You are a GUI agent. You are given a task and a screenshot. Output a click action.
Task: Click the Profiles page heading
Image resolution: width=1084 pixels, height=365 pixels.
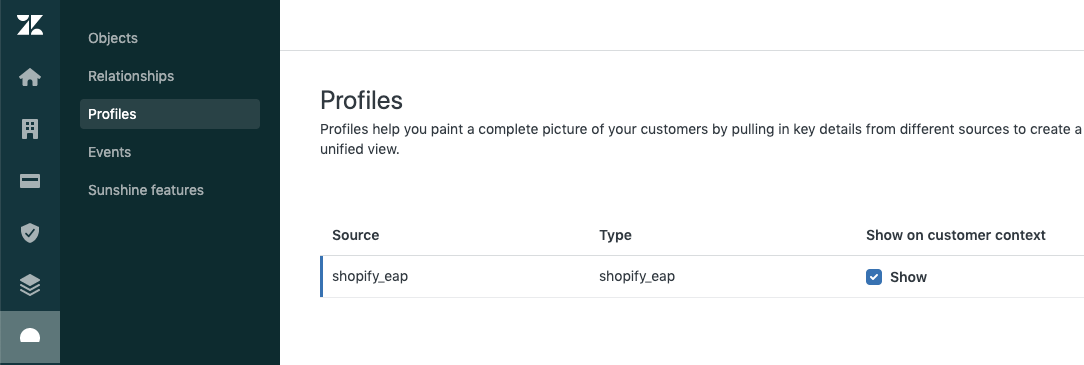coord(362,100)
